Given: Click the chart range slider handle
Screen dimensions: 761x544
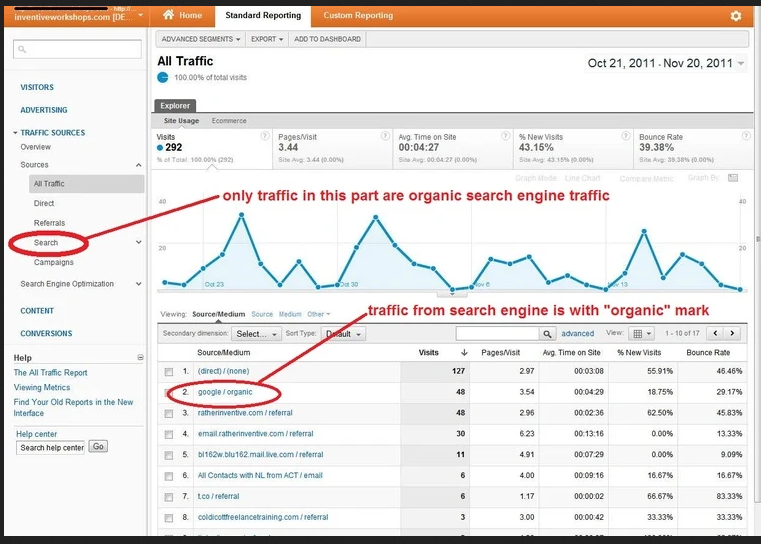Looking at the screenshot, I should click(x=452, y=293).
